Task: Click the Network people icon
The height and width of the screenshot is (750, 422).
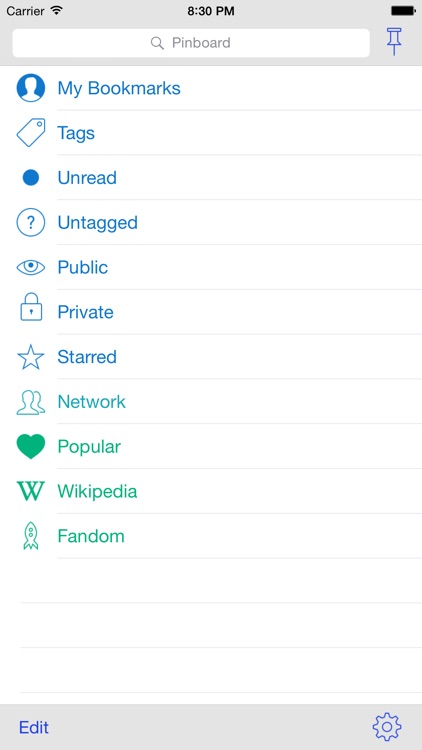Action: [x=31, y=402]
